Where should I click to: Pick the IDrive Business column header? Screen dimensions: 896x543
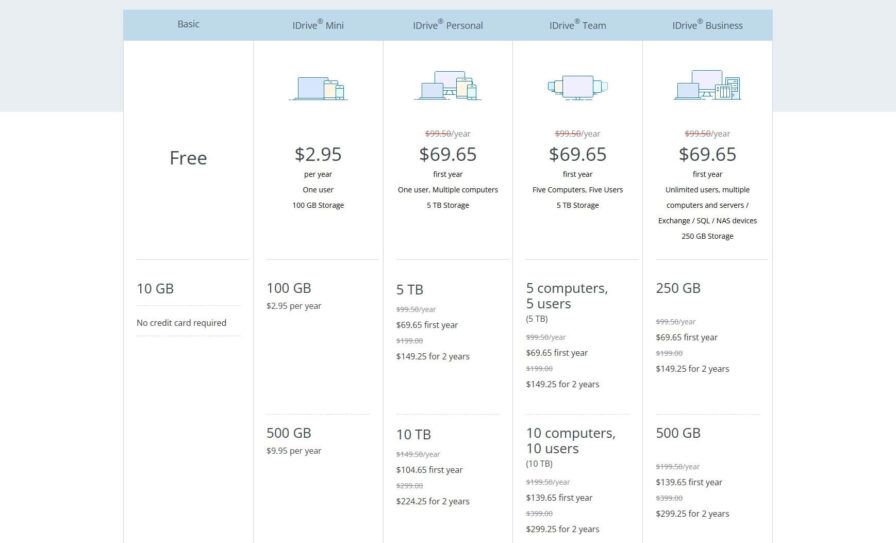point(707,25)
